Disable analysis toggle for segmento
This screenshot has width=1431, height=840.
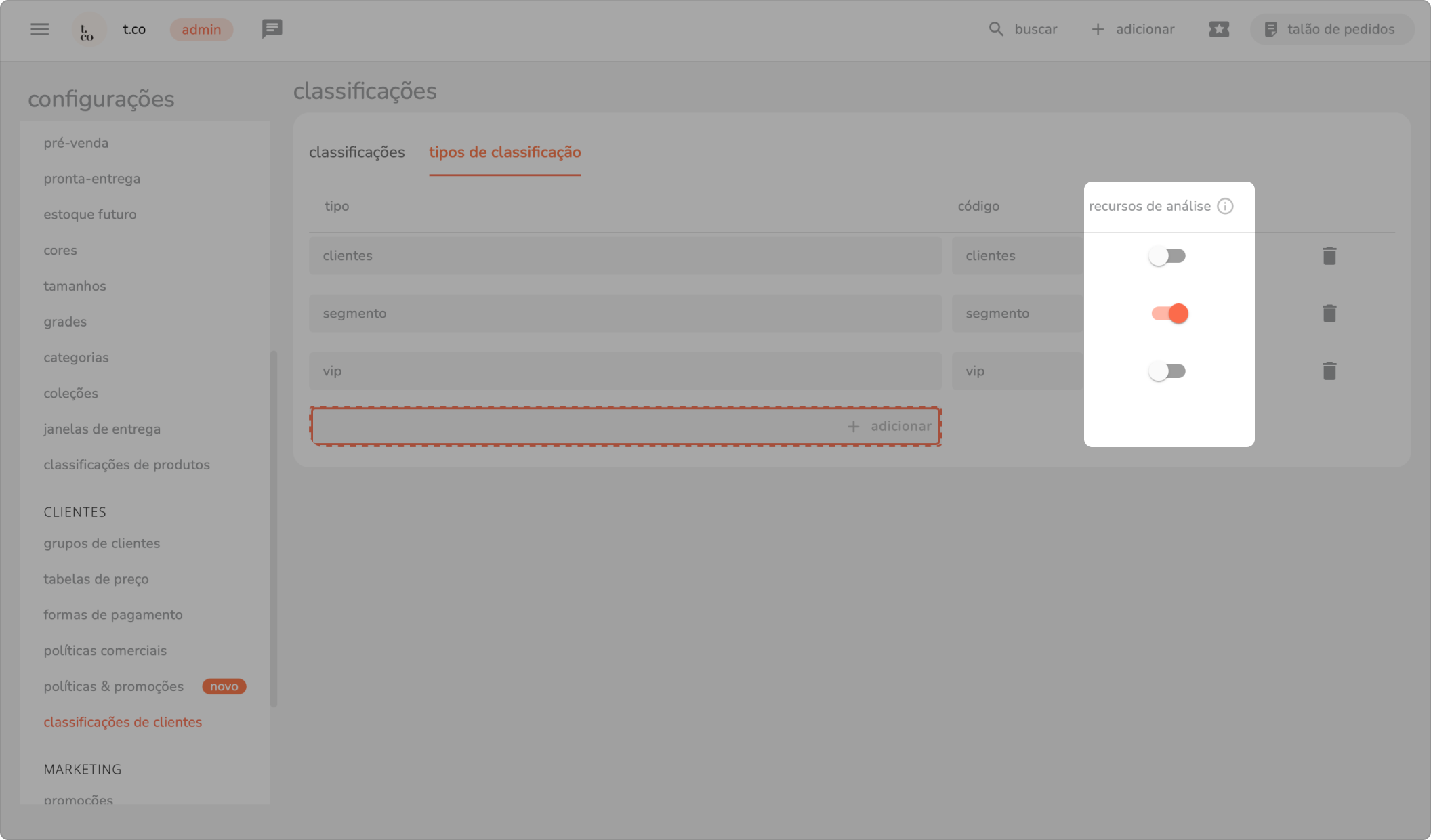point(1169,314)
